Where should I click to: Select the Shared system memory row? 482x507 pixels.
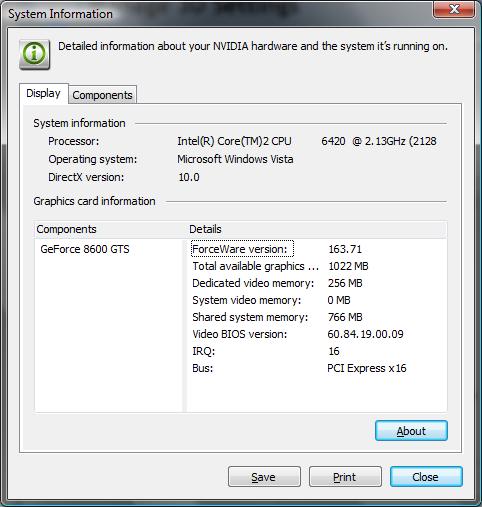pyautogui.click(x=318, y=317)
